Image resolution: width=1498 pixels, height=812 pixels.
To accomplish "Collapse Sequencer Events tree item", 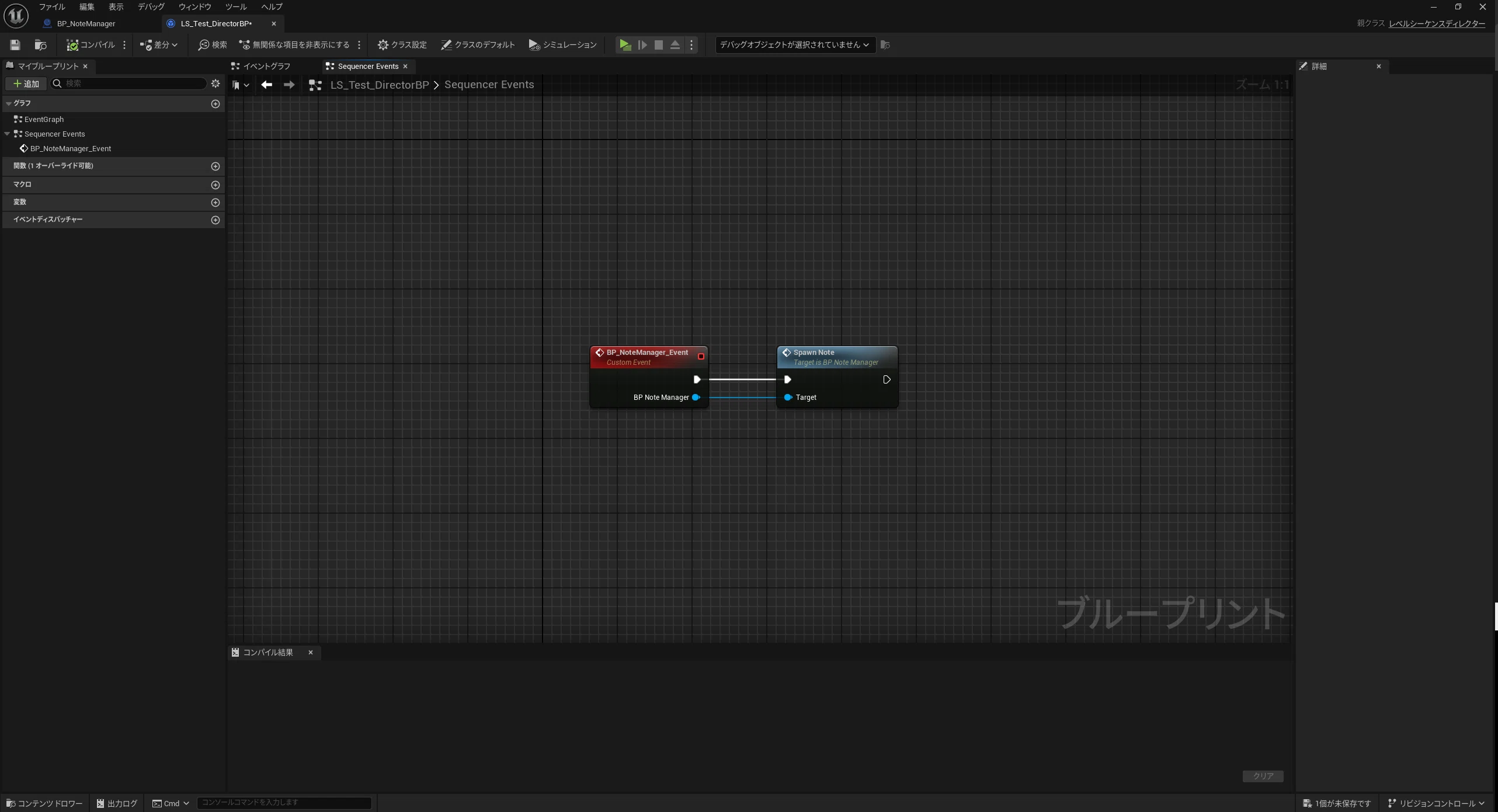I will [x=7, y=134].
